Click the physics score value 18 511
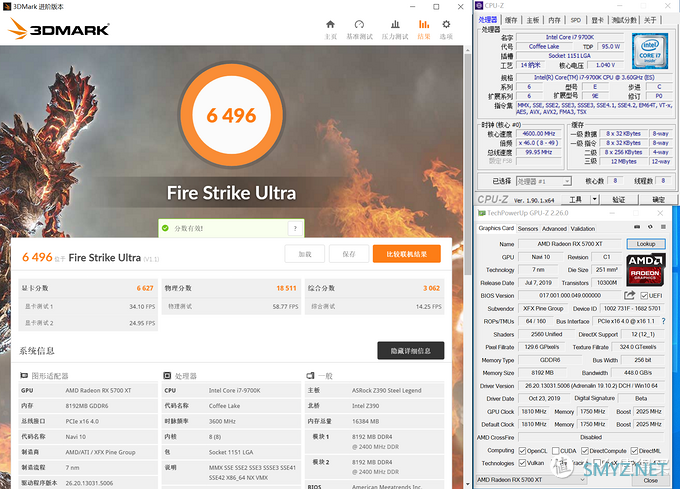The height and width of the screenshot is (489, 680). pos(286,288)
